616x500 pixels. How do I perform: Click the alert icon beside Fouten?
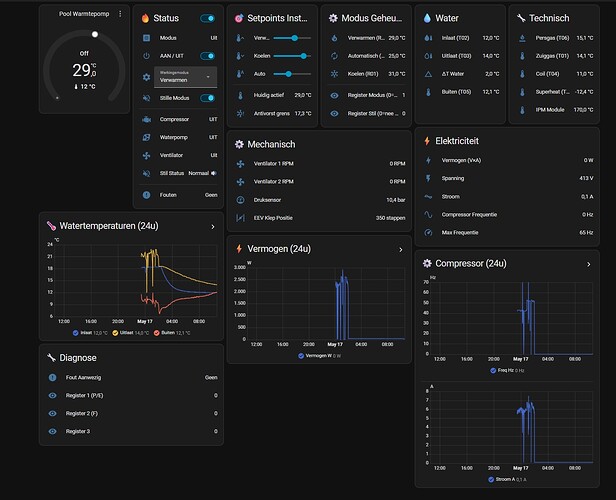pos(146,195)
